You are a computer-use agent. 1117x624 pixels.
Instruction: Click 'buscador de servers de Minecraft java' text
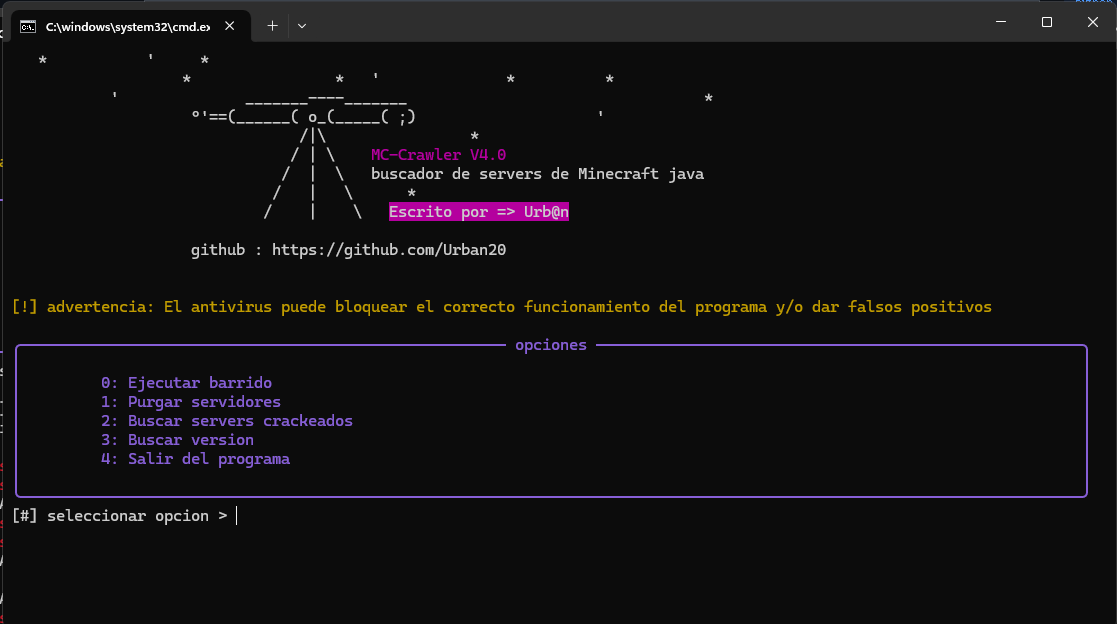(537, 174)
